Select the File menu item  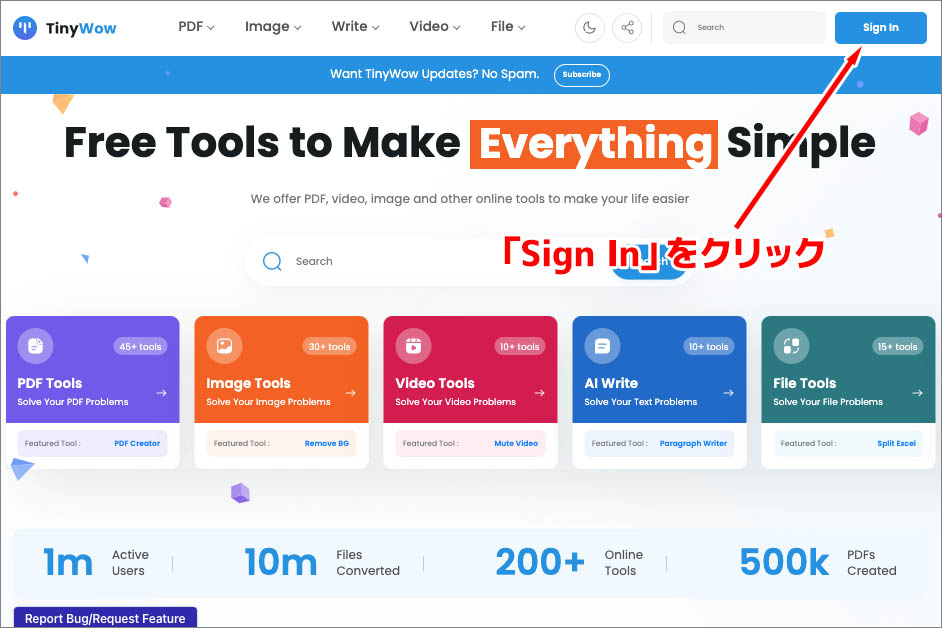coord(507,27)
